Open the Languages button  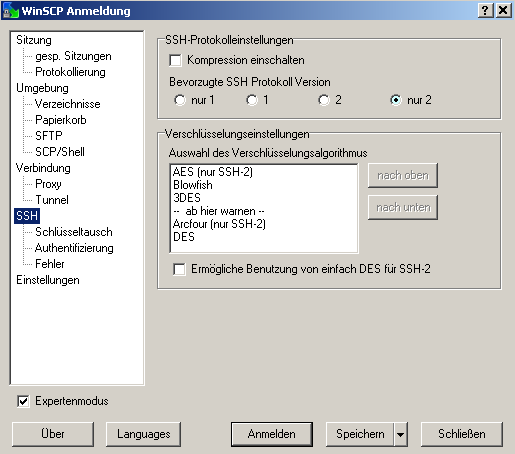[x=144, y=434]
